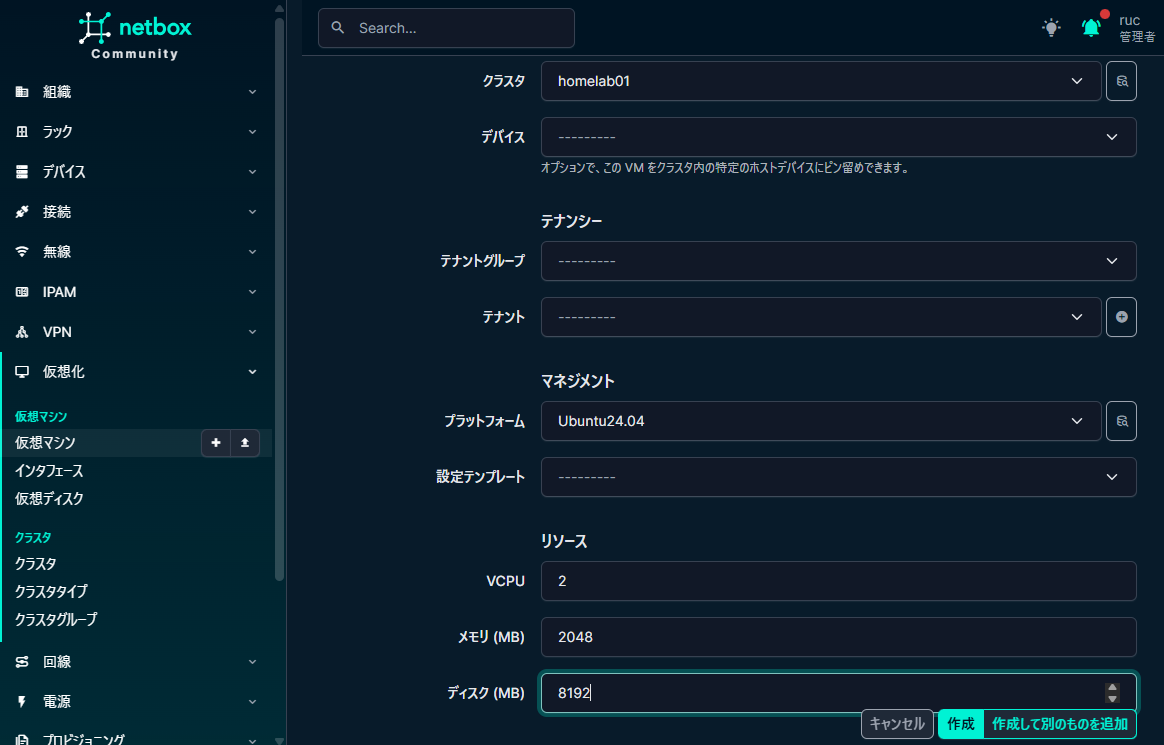The image size is (1164, 745).
Task: Click the 無線 wifi icon
Action: pyautogui.click(x=22, y=252)
